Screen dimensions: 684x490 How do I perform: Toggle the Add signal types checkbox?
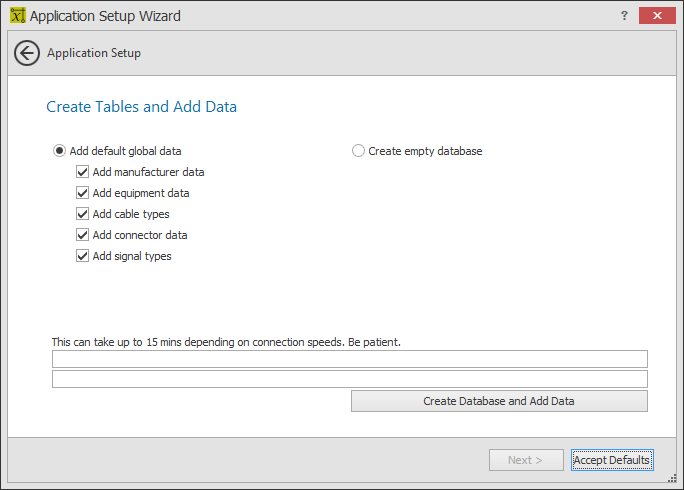[83, 256]
